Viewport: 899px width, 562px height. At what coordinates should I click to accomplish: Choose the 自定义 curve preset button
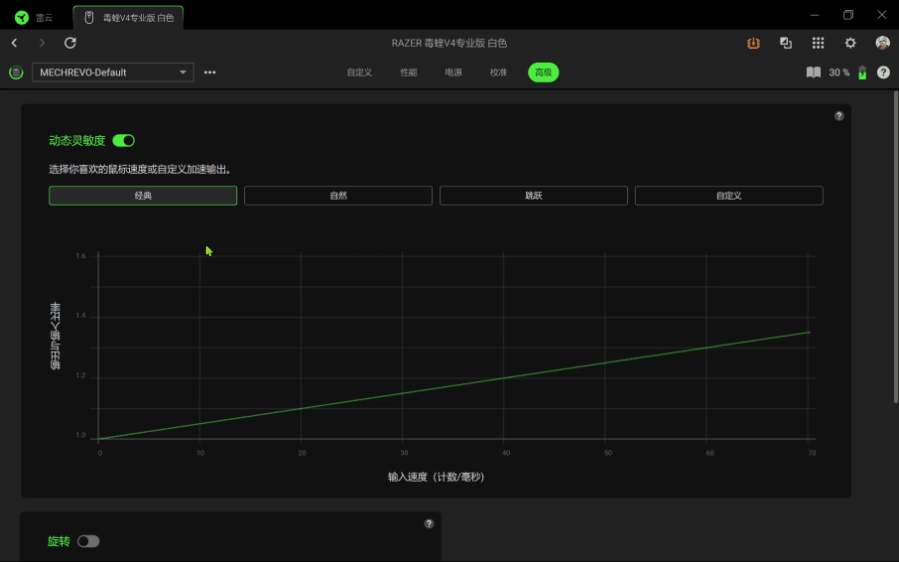tap(729, 196)
